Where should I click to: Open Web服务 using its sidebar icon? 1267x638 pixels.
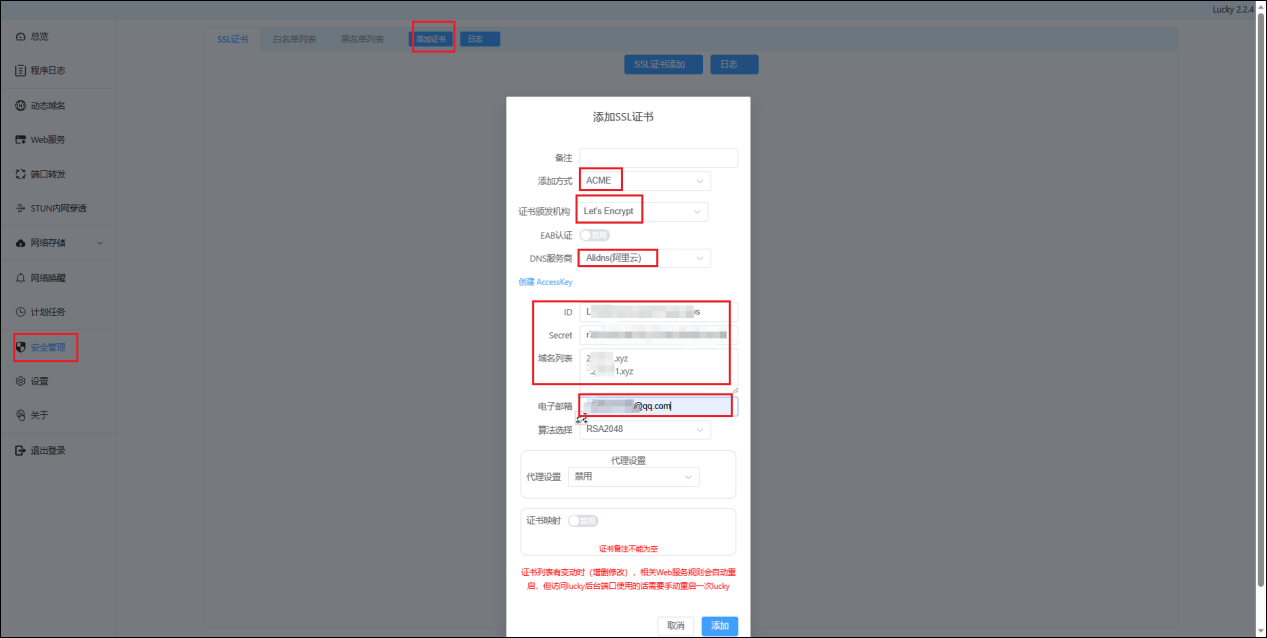coord(21,140)
